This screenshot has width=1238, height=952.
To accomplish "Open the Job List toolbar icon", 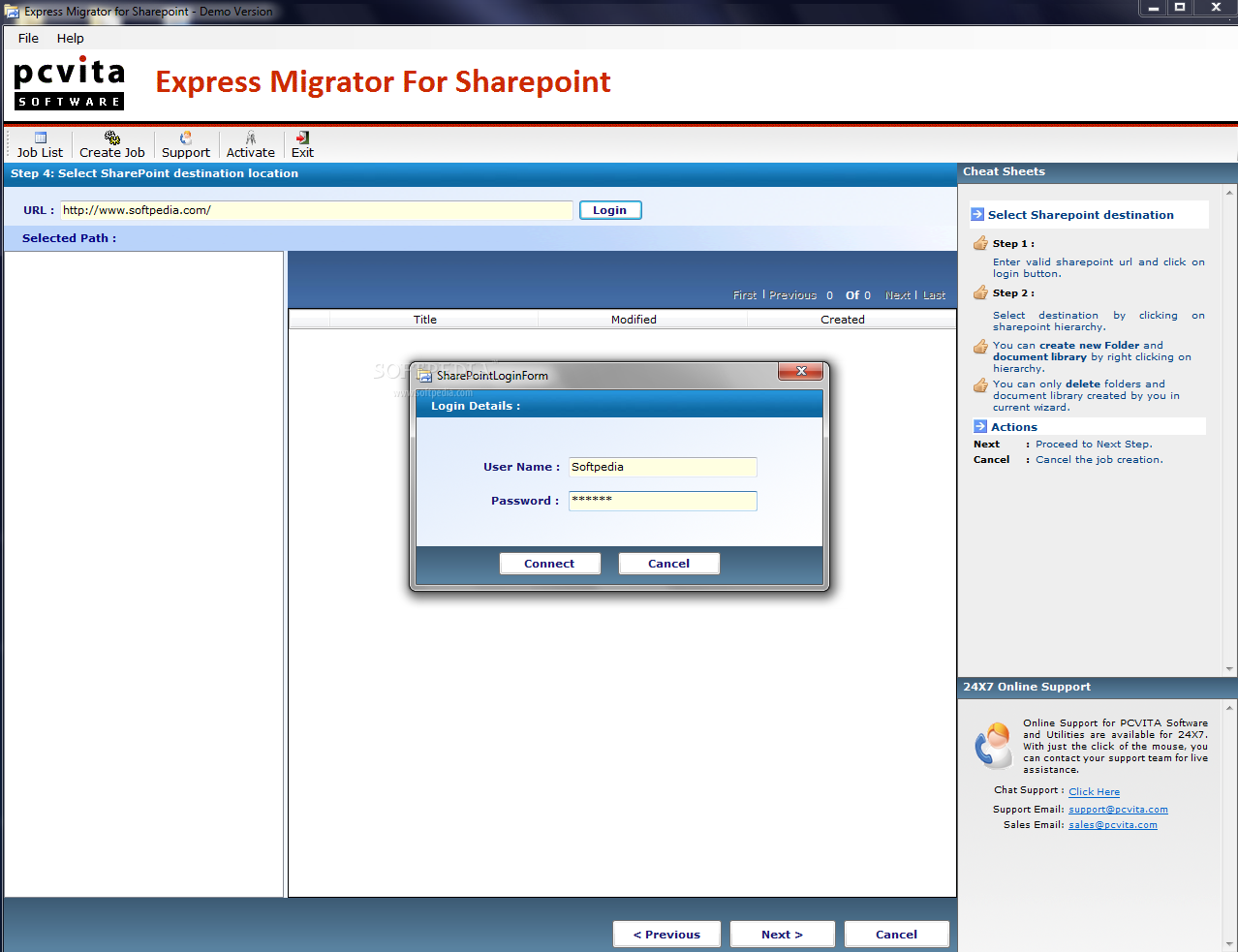I will 40,144.
